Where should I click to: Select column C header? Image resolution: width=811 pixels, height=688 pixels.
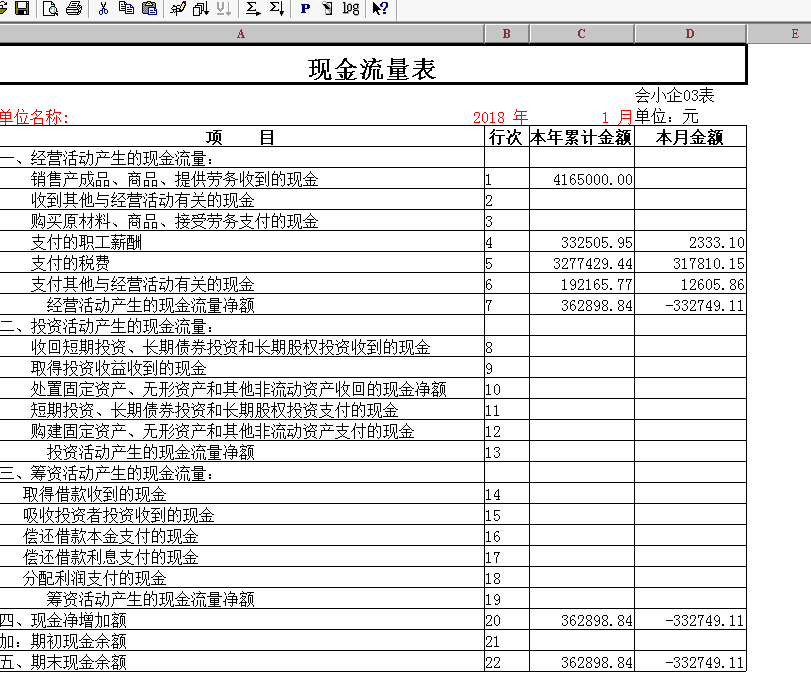coord(582,34)
